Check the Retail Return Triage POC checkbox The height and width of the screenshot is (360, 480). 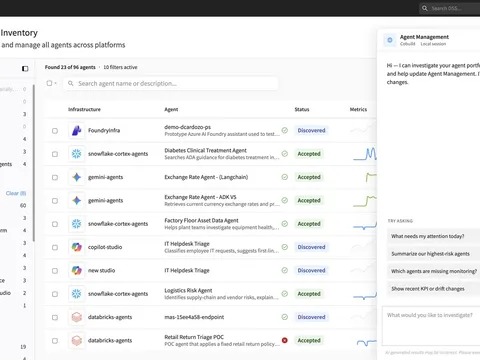coord(55,341)
